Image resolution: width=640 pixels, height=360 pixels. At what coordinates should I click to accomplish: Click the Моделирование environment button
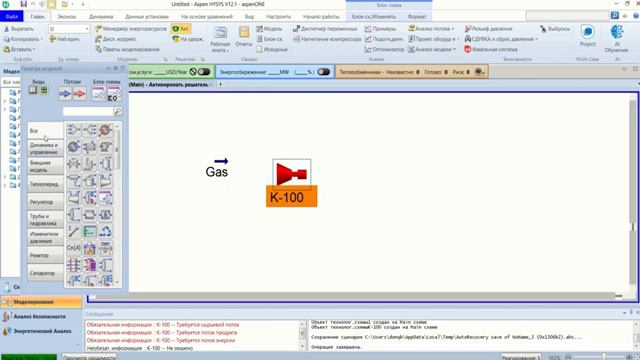point(41,302)
